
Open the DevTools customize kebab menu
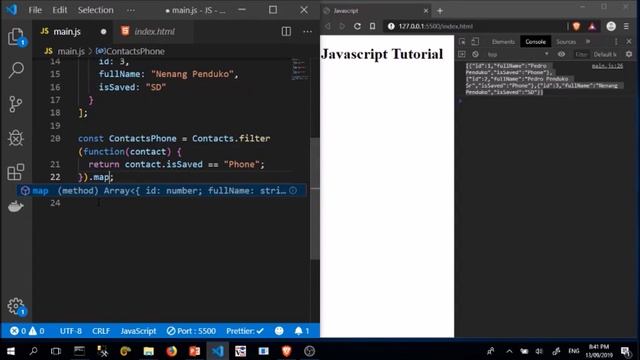click(x=616, y=42)
